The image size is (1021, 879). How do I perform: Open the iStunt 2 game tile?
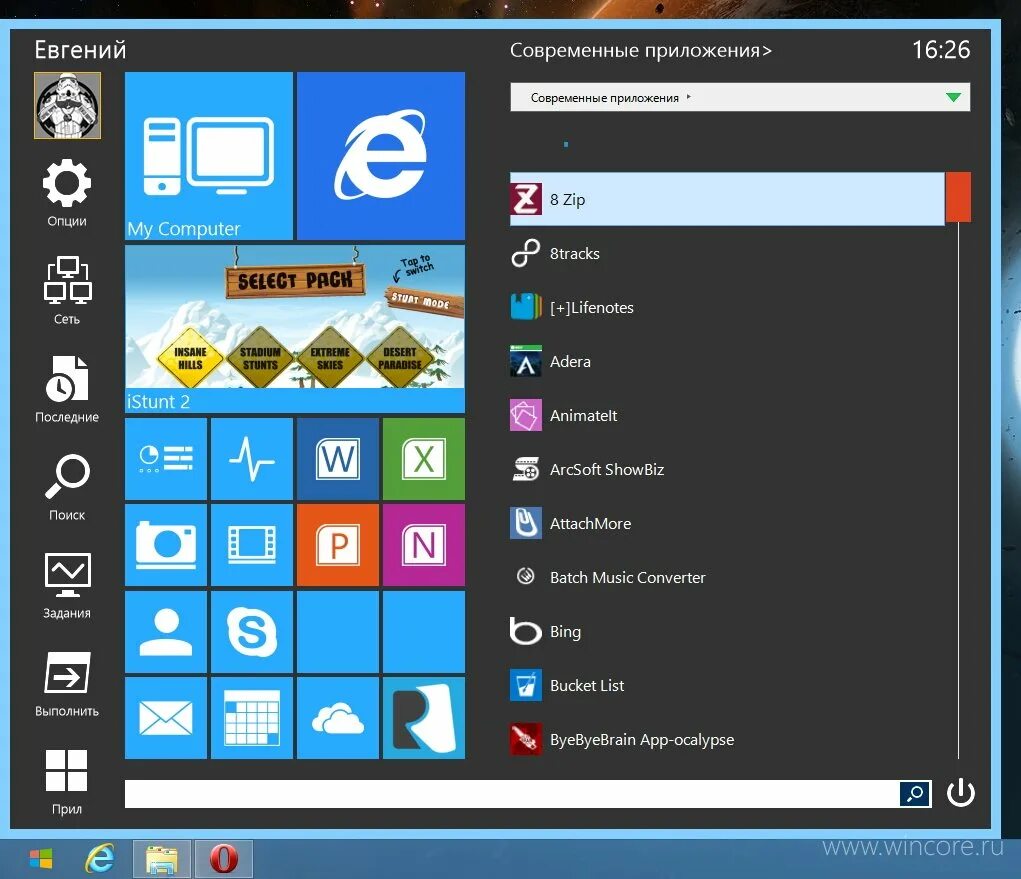[x=295, y=329]
